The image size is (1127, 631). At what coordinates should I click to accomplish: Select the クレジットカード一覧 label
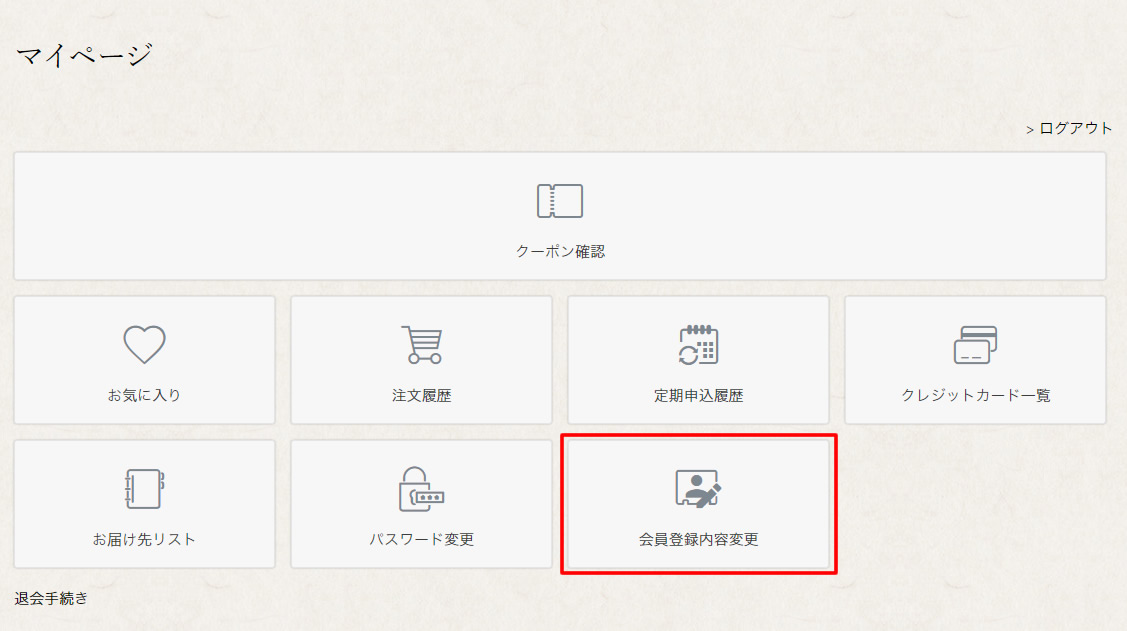pyautogui.click(x=975, y=395)
